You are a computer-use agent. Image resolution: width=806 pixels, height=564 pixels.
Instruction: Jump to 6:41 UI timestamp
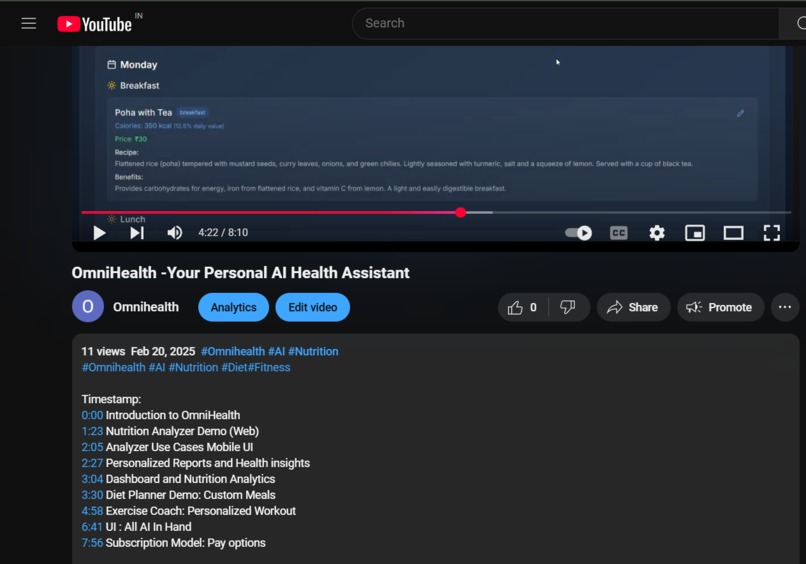tap(92, 527)
